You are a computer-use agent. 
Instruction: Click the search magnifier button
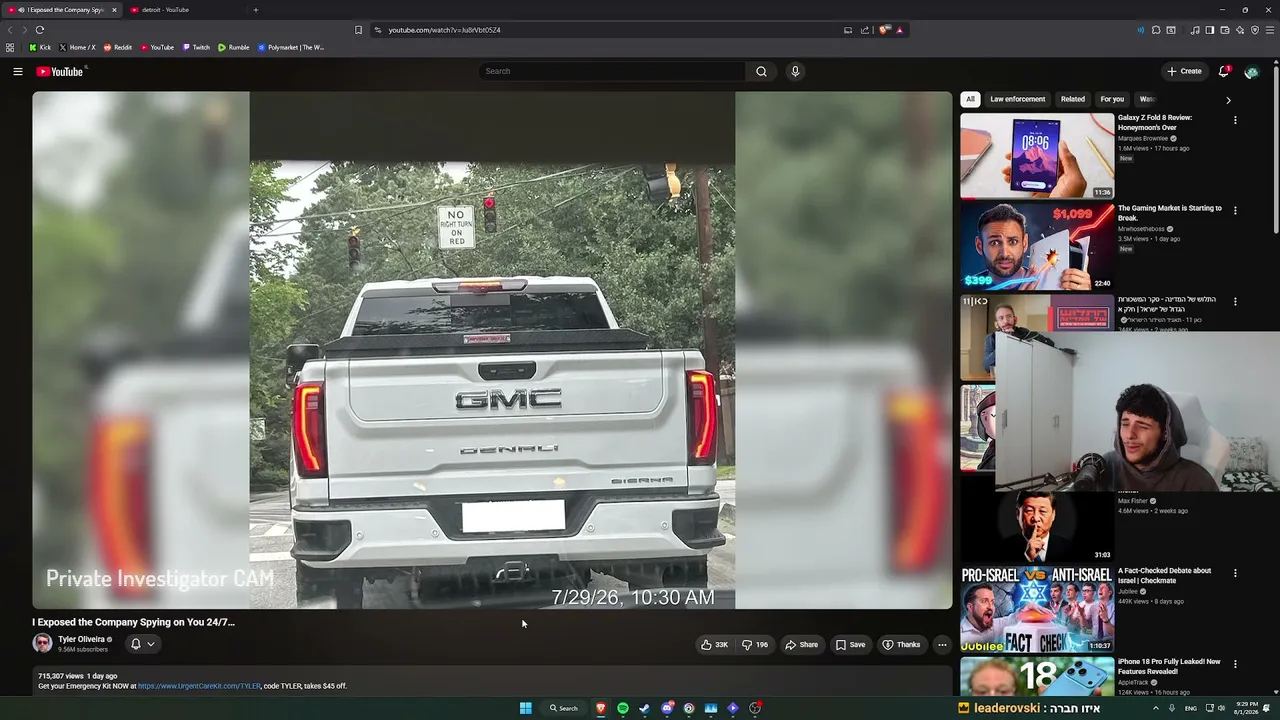[x=761, y=71]
